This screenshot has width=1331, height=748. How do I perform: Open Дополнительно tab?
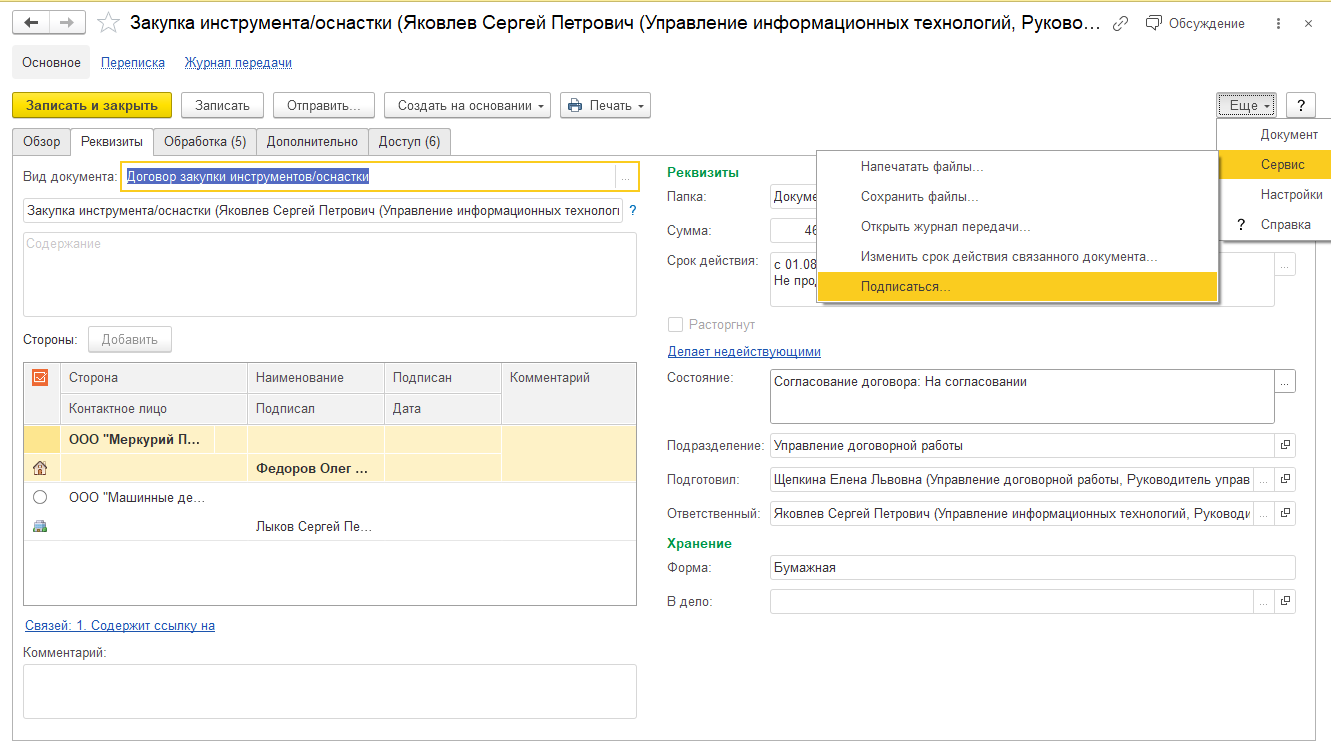pyautogui.click(x=312, y=142)
